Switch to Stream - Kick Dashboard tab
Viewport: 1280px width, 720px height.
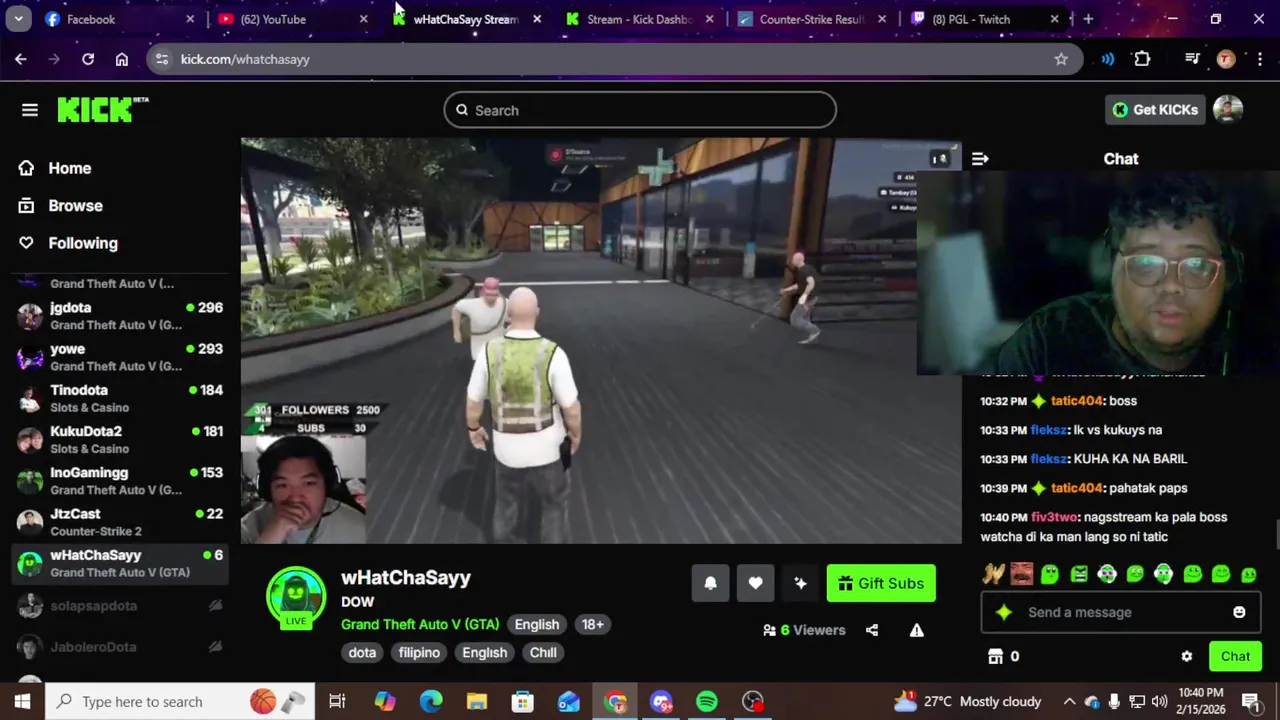click(638, 19)
